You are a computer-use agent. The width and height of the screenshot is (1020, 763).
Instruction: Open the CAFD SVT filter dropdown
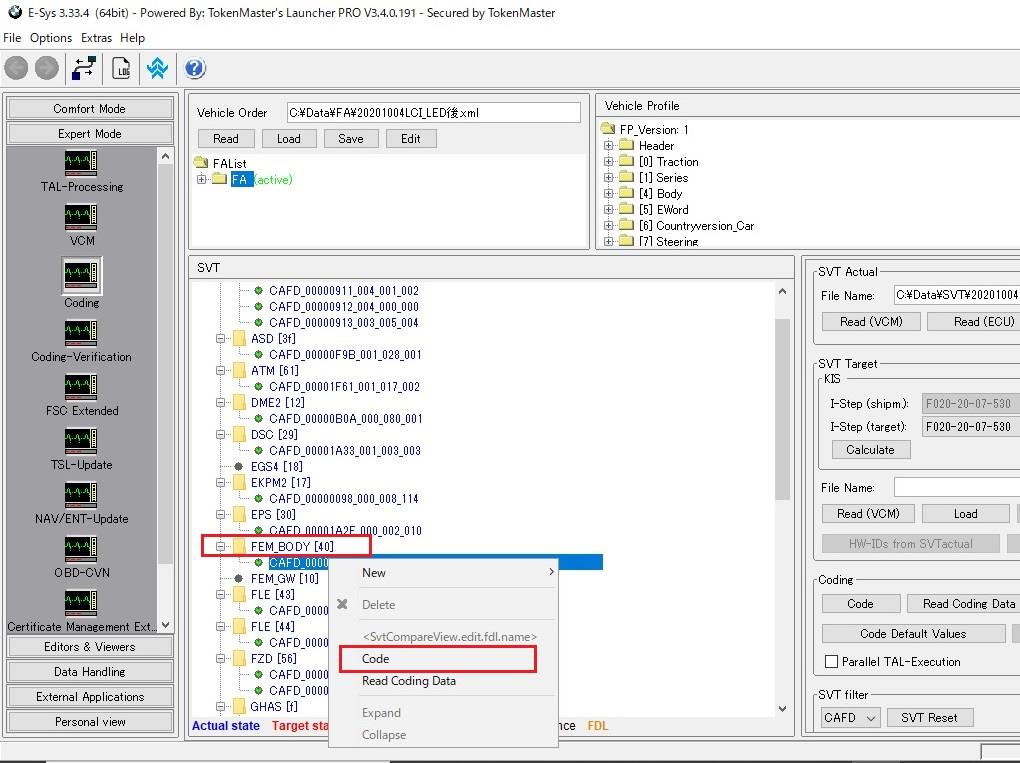click(850, 717)
